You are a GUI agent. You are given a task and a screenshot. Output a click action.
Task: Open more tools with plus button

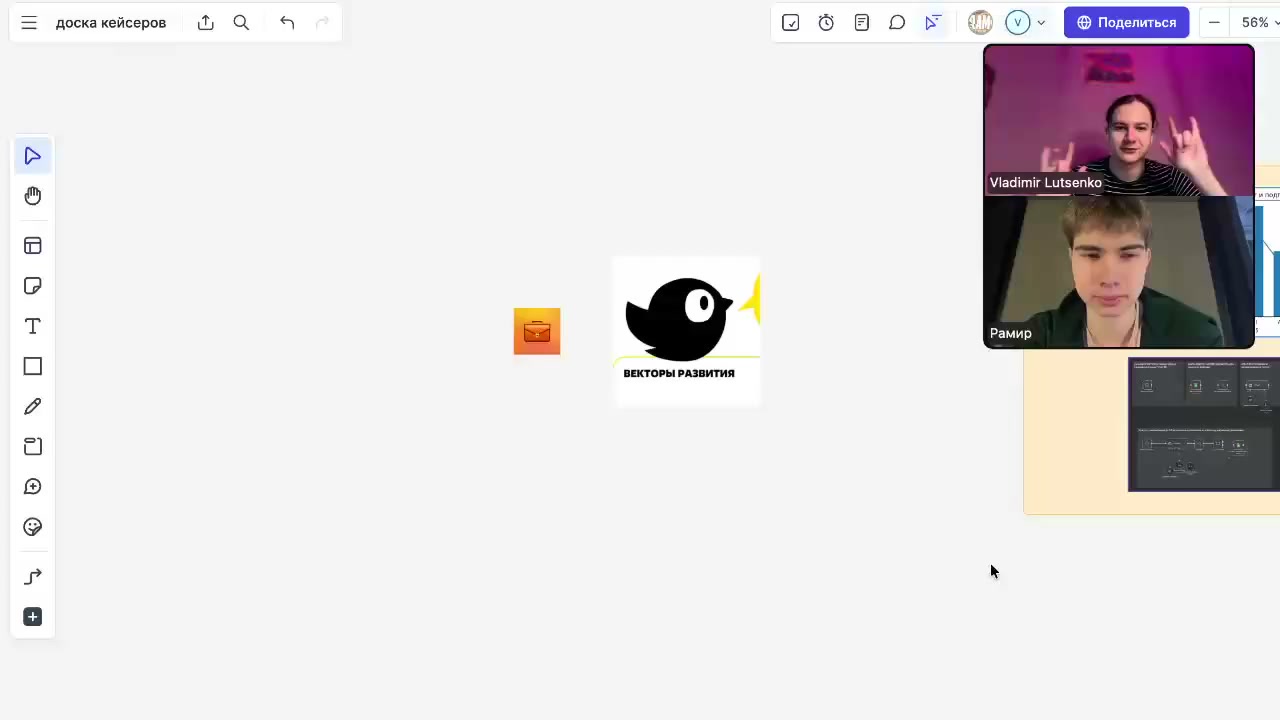click(33, 617)
